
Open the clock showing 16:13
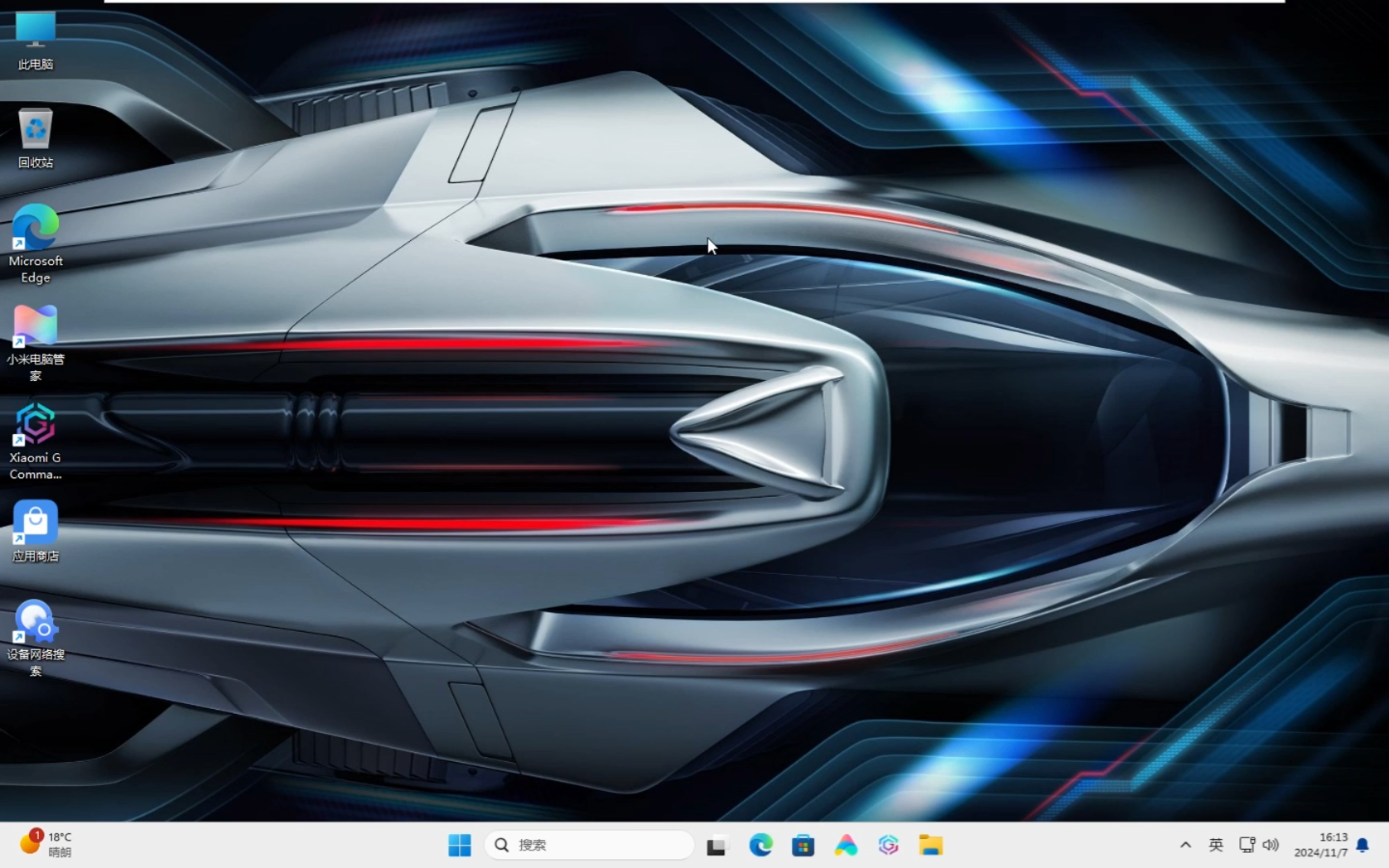pos(1321,845)
